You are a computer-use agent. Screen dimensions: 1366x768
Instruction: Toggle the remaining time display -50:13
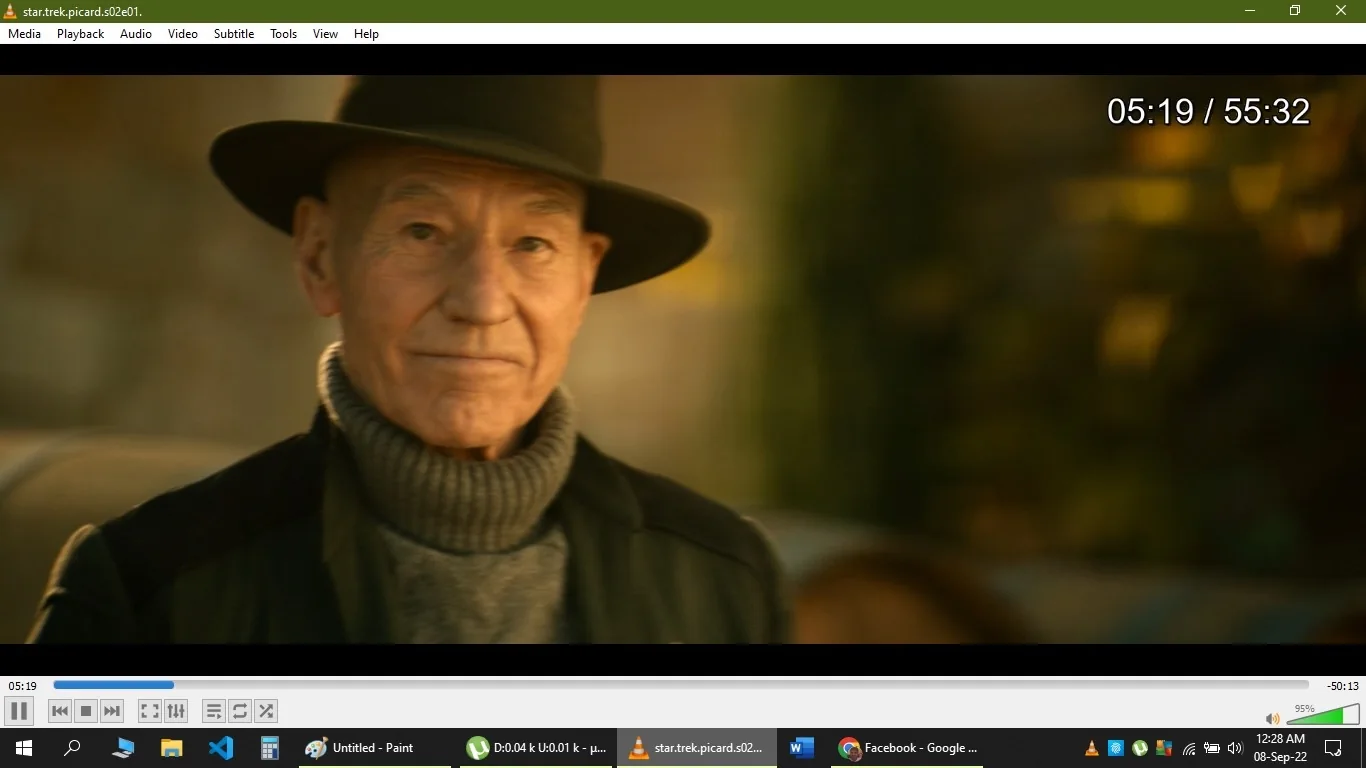(1343, 686)
